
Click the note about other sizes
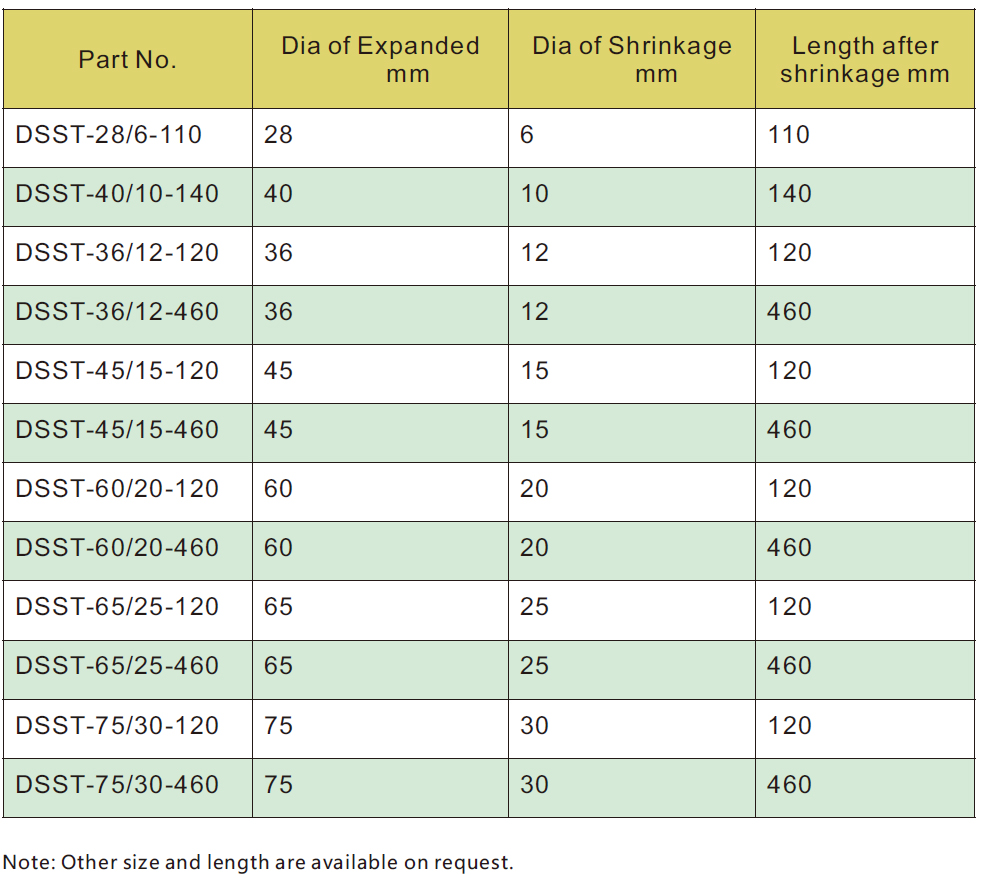[258, 862]
